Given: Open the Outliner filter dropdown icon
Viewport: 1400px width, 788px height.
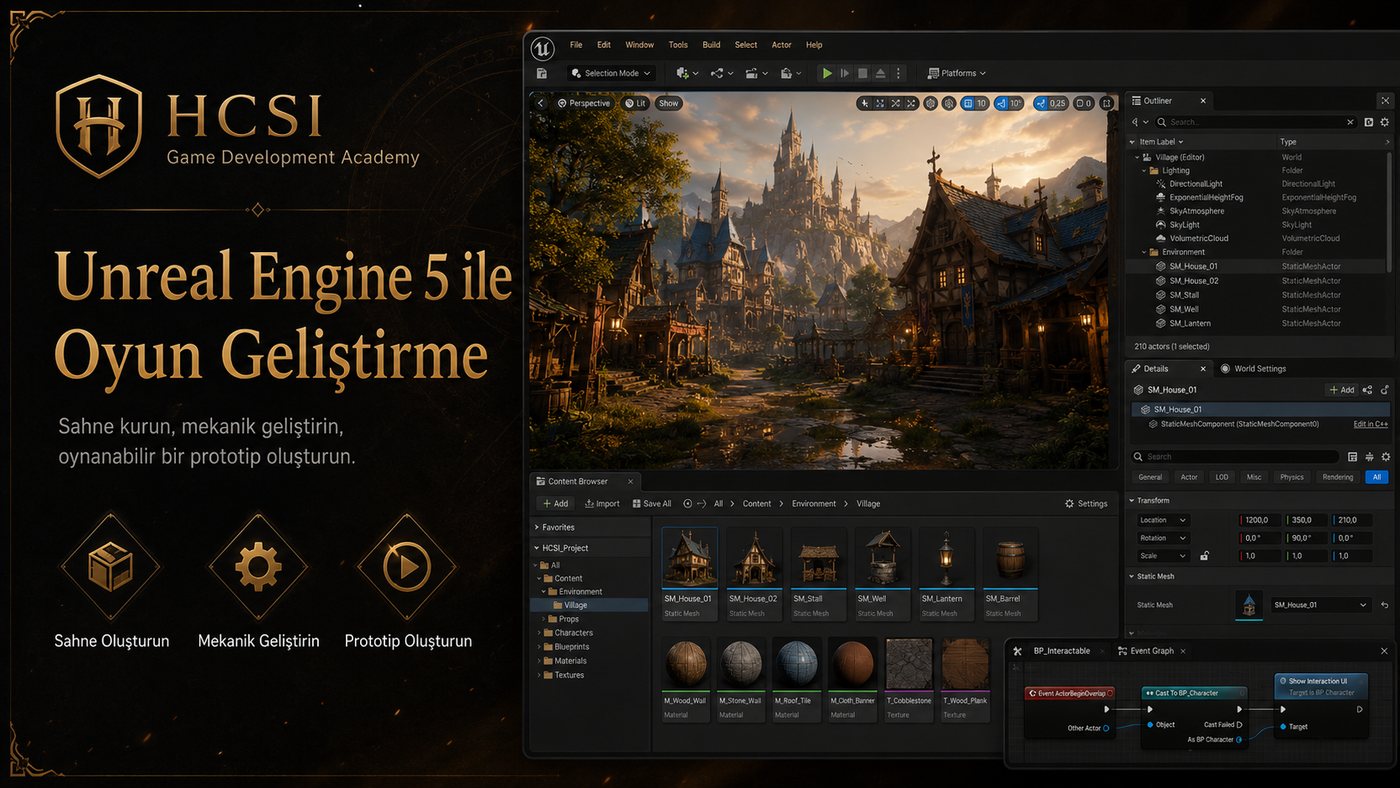Looking at the screenshot, I should [1139, 122].
